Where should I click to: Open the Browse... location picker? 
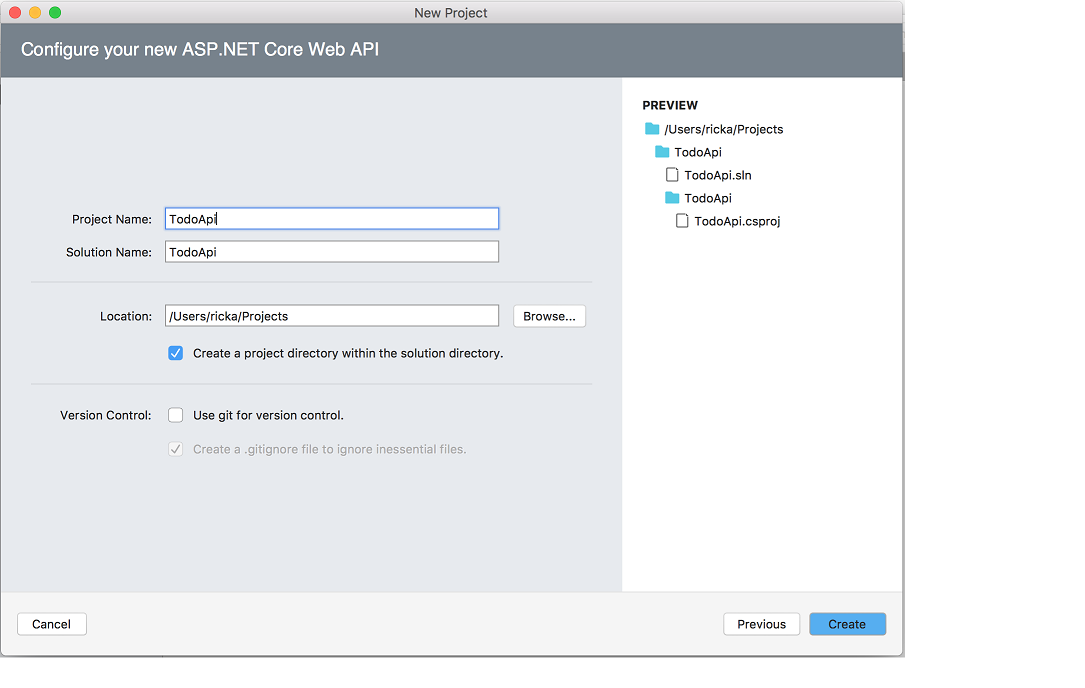click(549, 316)
